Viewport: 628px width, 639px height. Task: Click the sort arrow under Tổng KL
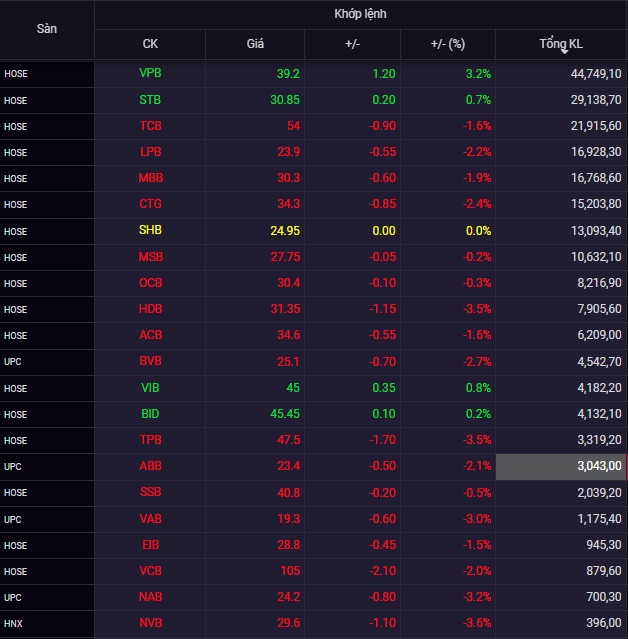[x=564, y=51]
